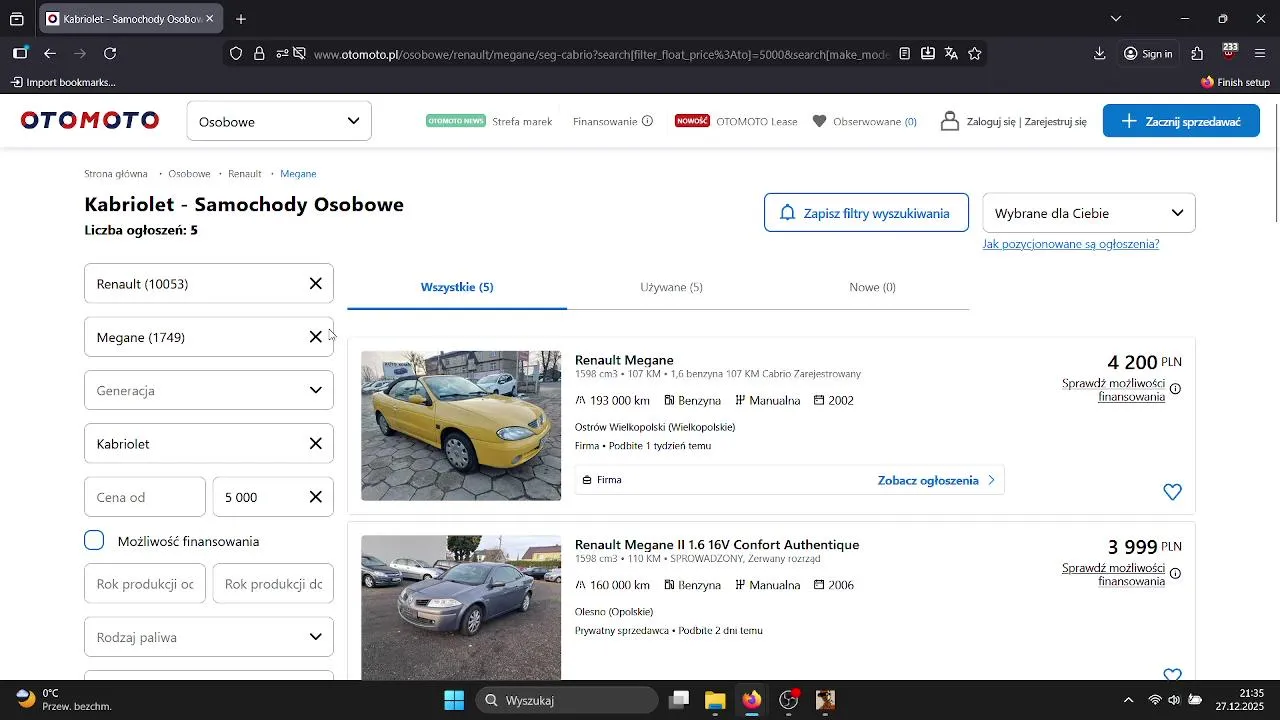Open Renault Megane II 1.6 16V listing

click(717, 545)
